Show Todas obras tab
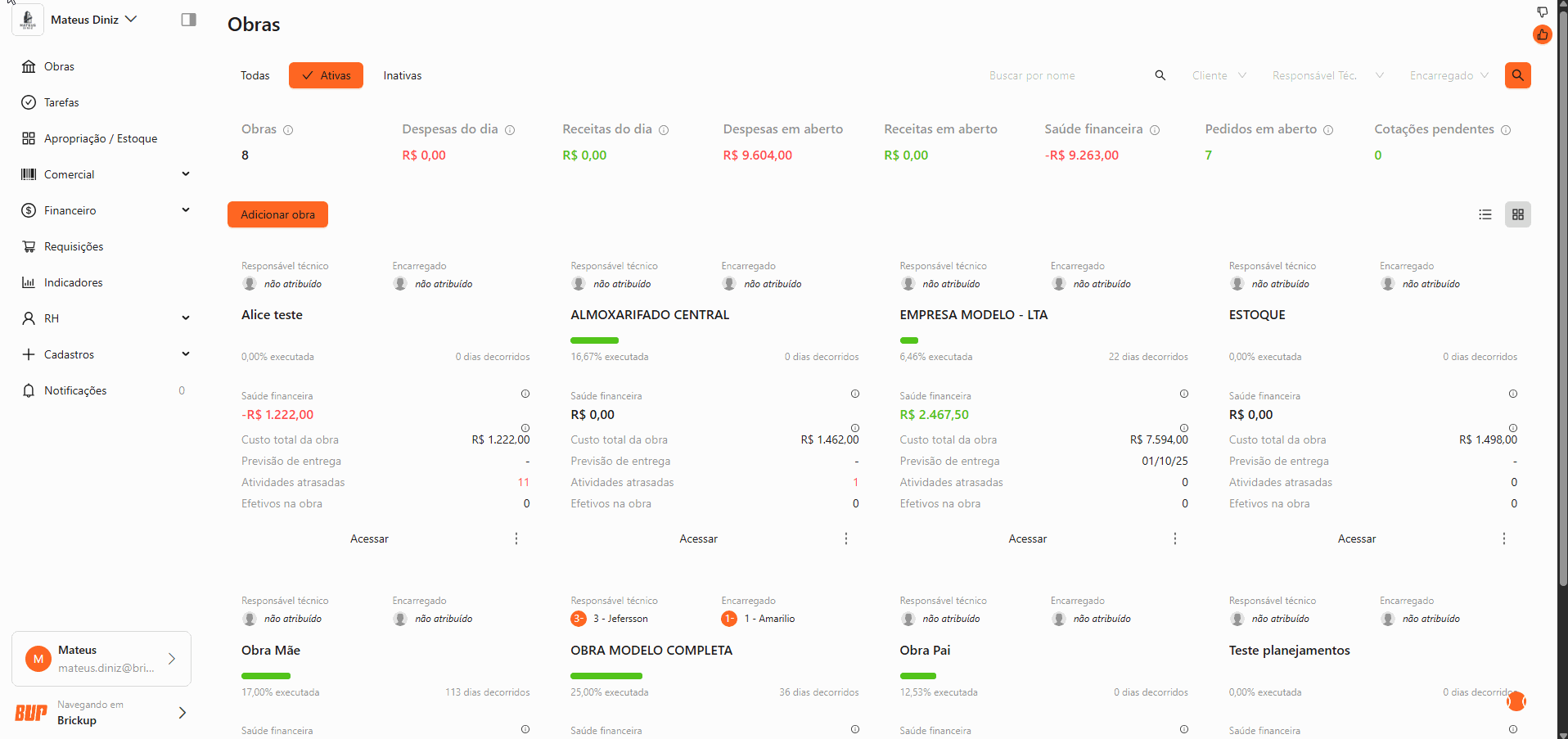 pyautogui.click(x=255, y=75)
